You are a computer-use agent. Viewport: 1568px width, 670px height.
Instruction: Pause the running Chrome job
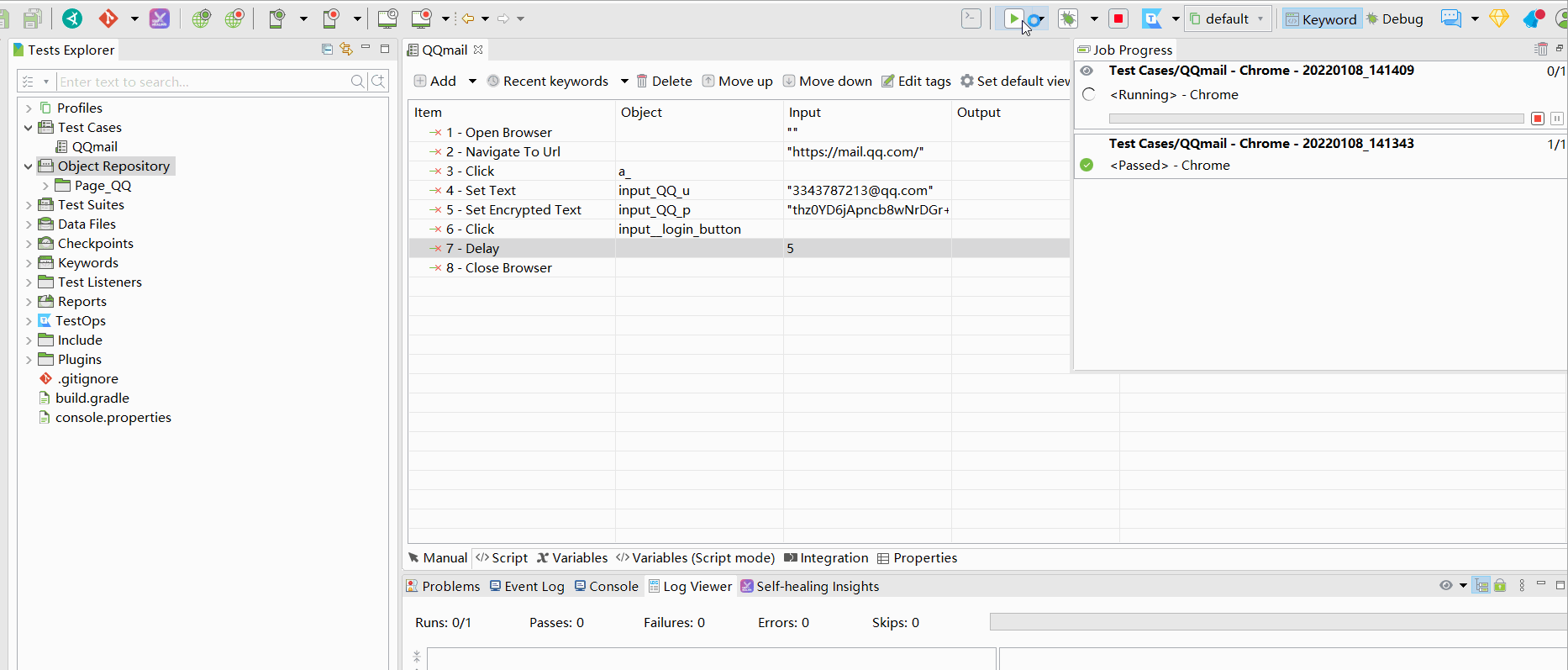[1556, 119]
